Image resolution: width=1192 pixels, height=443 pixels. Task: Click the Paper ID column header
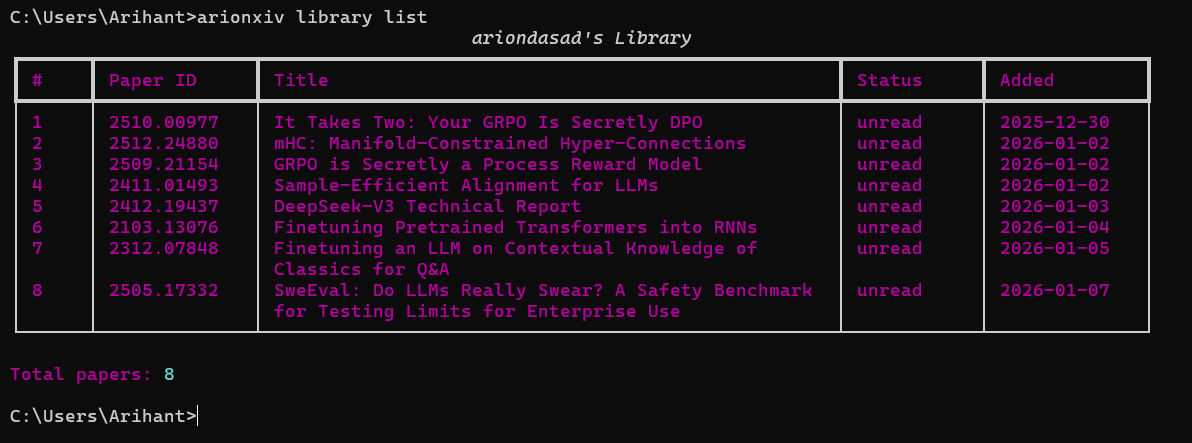coord(153,80)
